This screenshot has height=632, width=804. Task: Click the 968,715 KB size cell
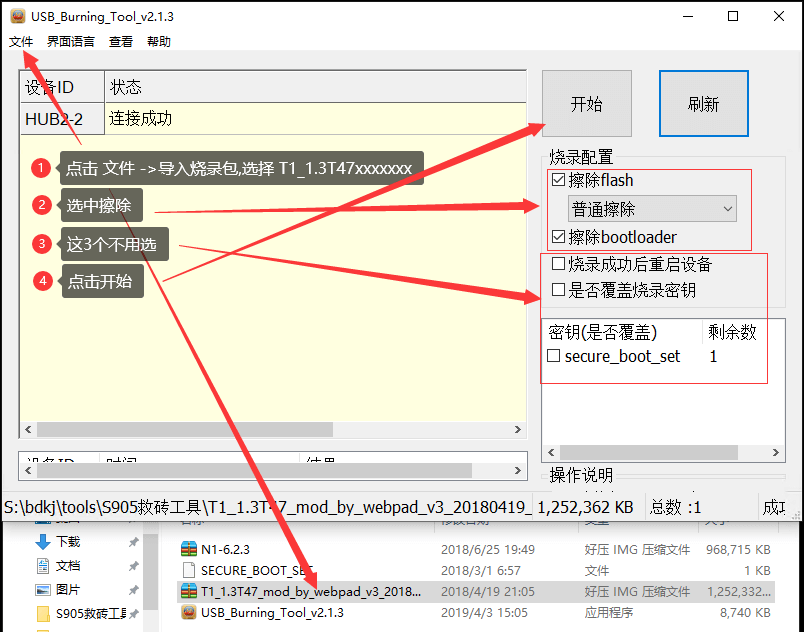[x=738, y=549]
